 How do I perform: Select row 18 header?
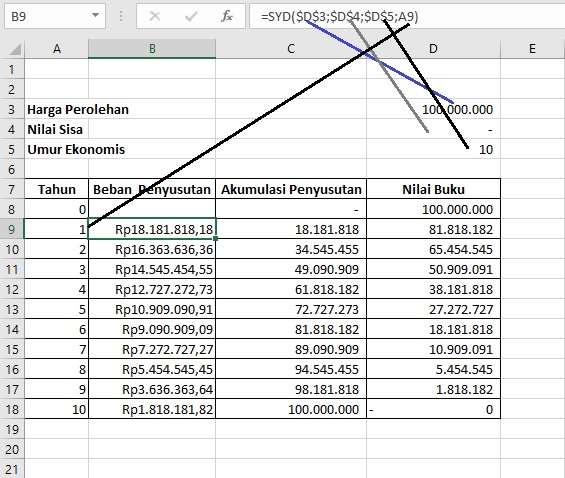coord(12,409)
